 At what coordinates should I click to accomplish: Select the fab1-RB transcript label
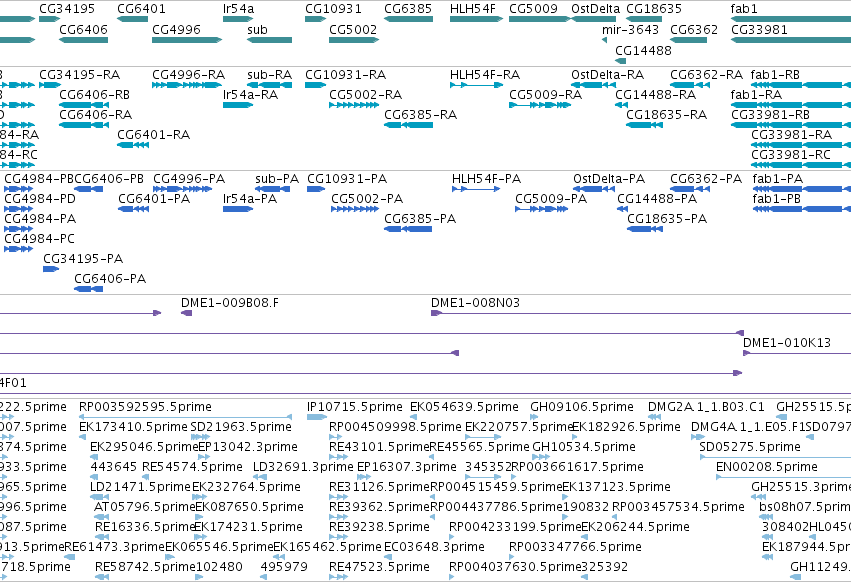pos(775,74)
